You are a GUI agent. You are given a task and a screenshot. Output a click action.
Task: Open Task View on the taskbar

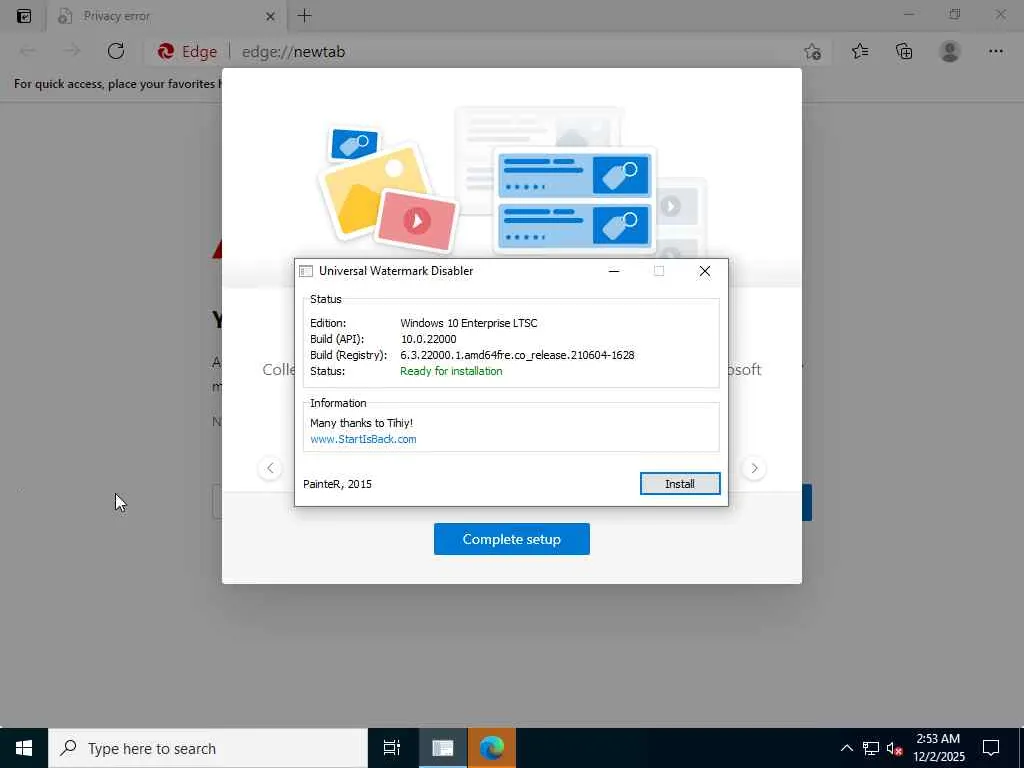point(392,748)
